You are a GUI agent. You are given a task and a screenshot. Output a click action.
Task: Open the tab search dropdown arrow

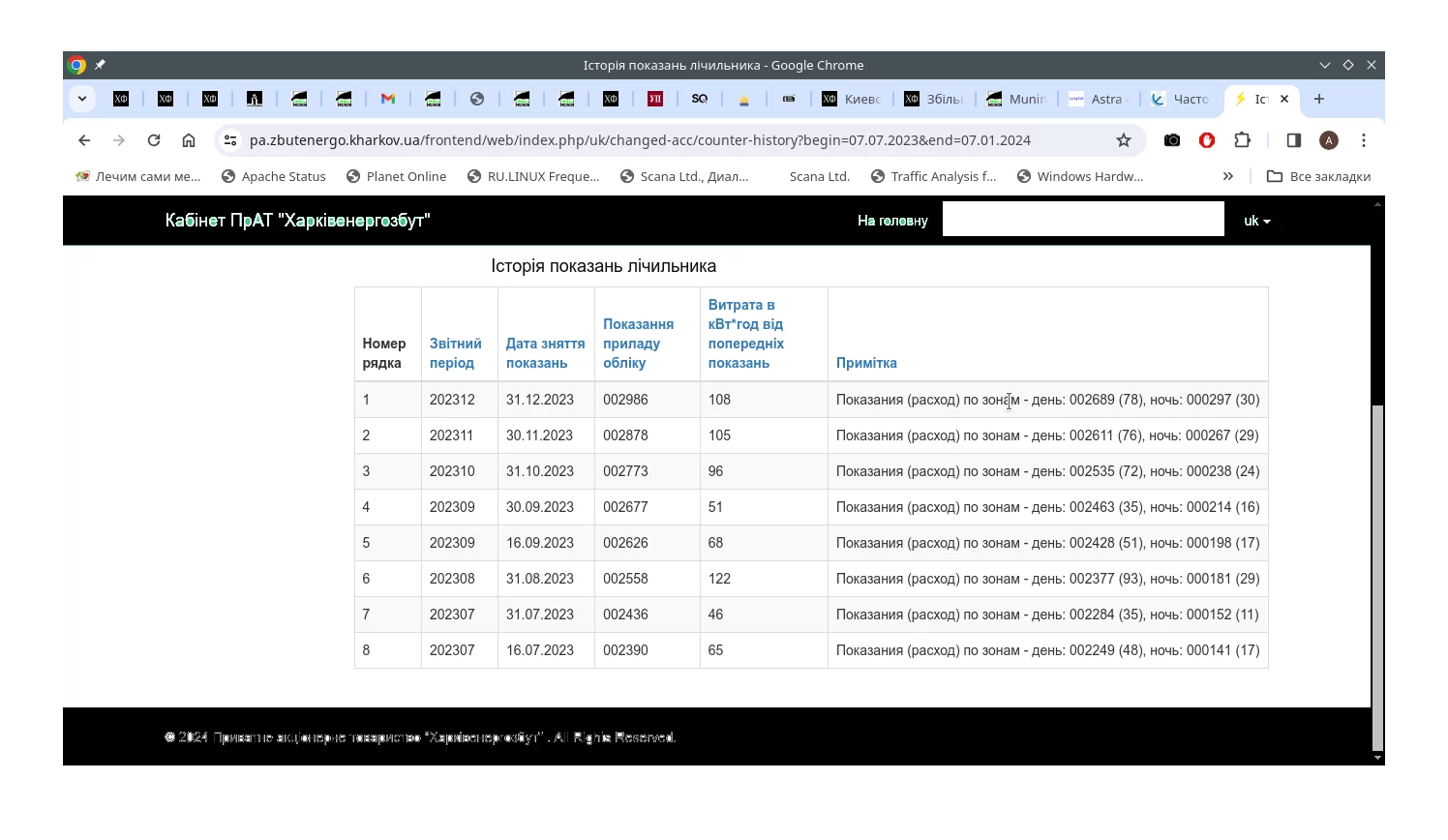[x=82, y=99]
